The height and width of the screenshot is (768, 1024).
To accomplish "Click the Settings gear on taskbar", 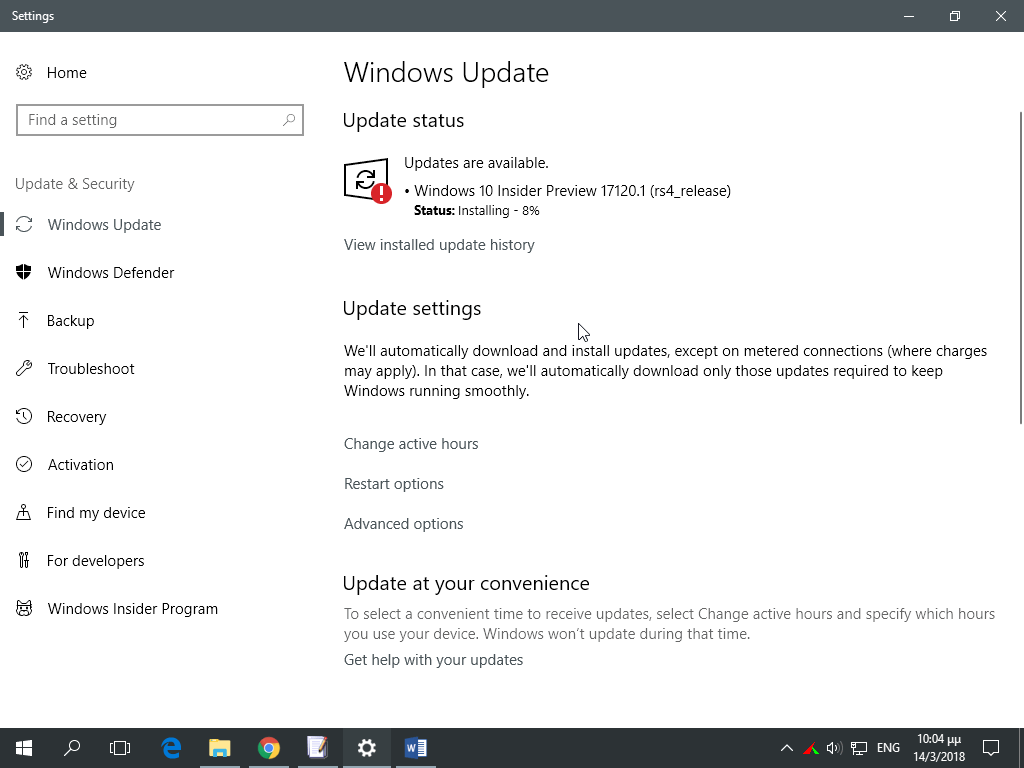I will [x=366, y=748].
